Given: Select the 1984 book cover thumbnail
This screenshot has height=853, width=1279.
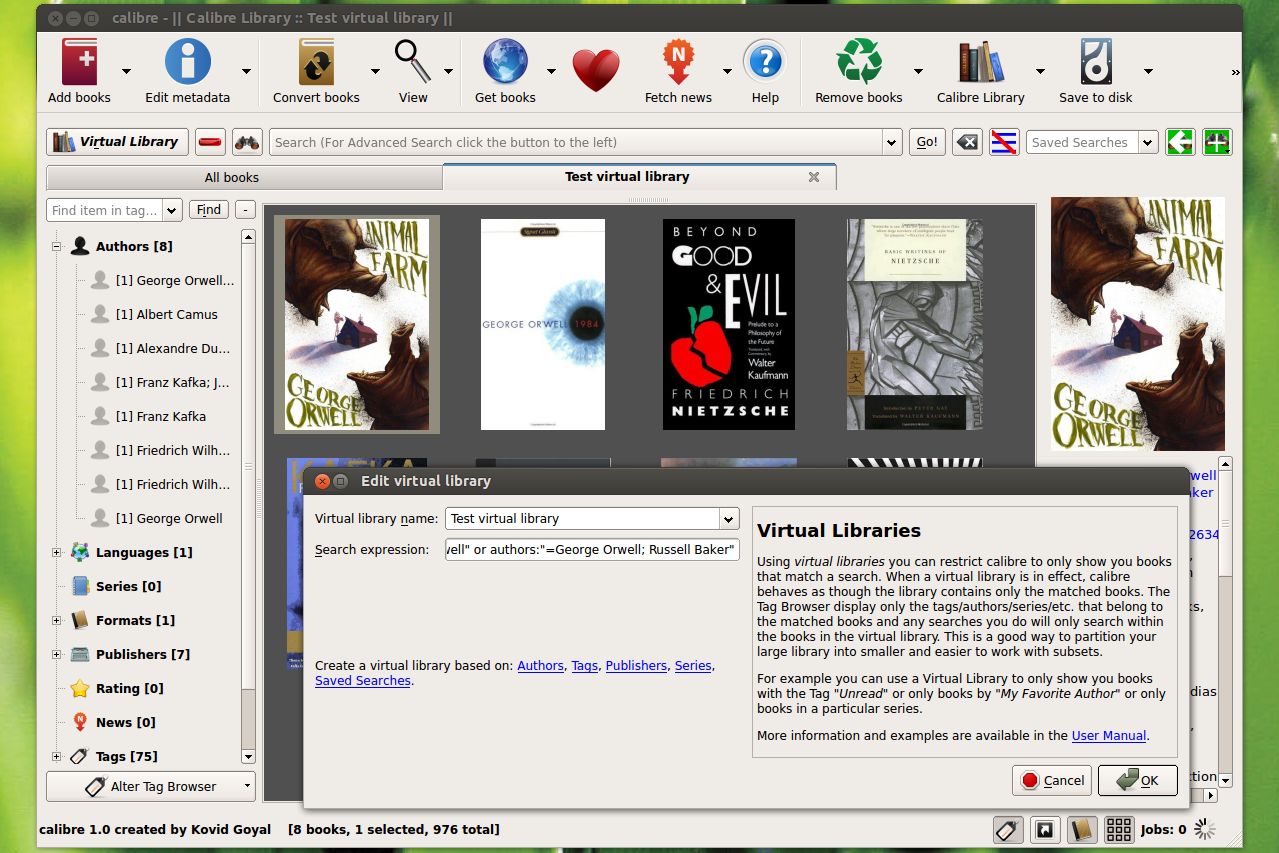Looking at the screenshot, I should [x=543, y=325].
